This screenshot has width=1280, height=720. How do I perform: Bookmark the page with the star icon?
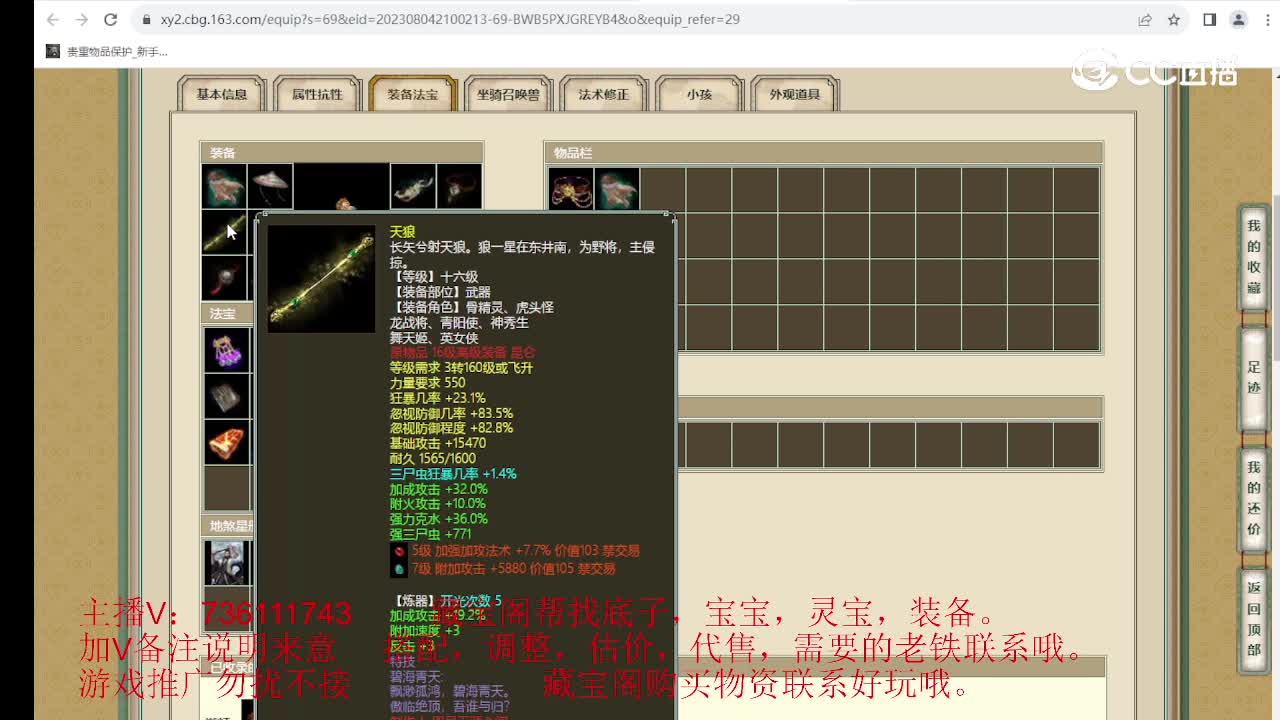[x=1173, y=19]
